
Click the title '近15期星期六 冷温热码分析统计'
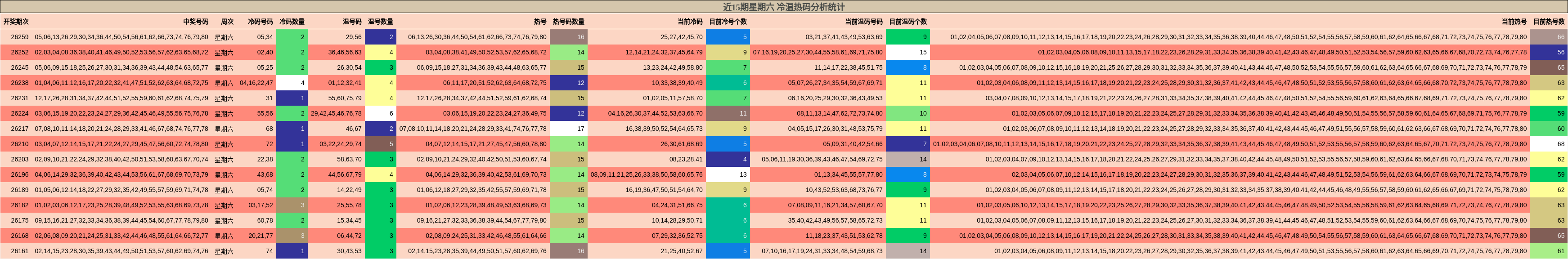tap(783, 7)
